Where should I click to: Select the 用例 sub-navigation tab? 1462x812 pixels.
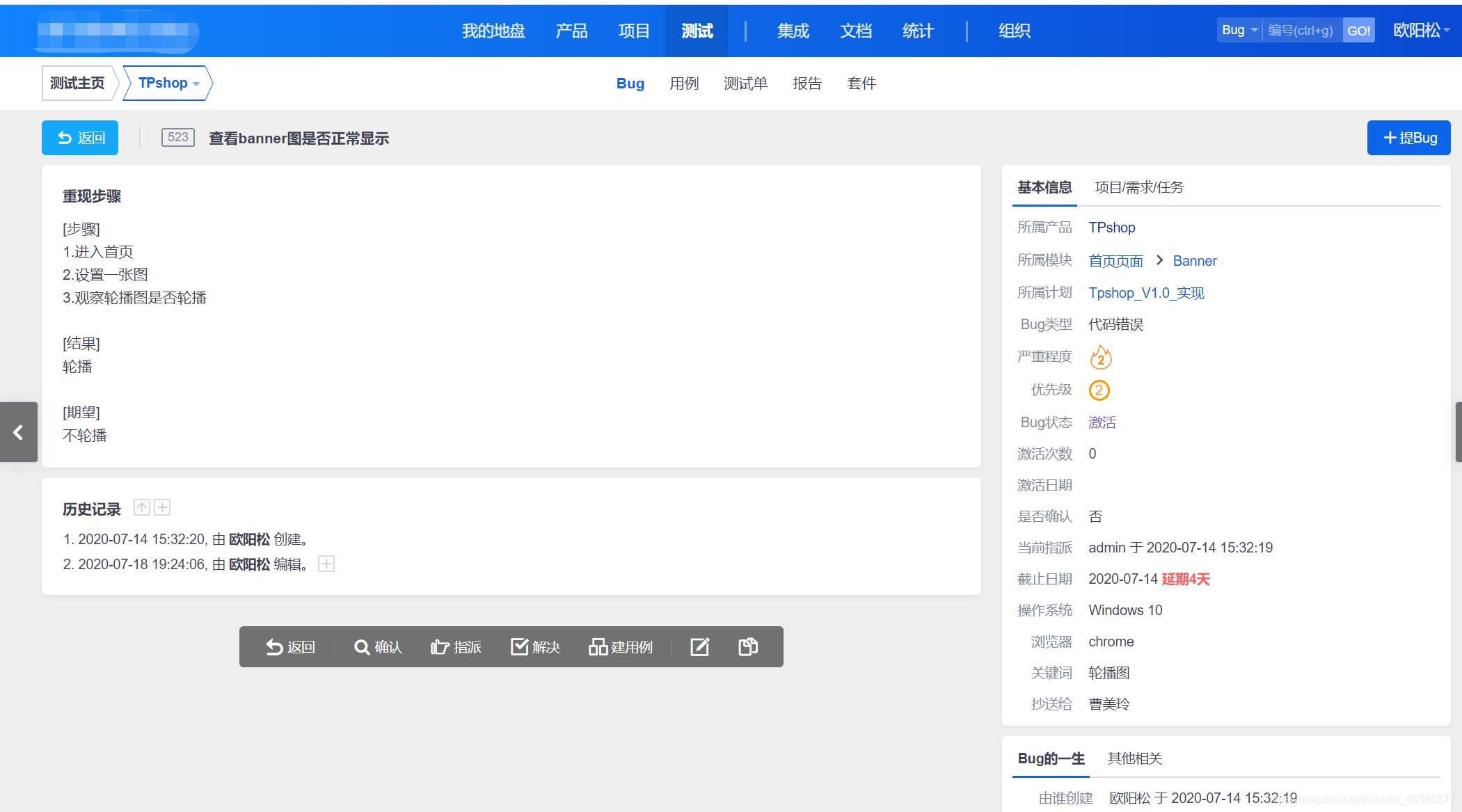684,83
